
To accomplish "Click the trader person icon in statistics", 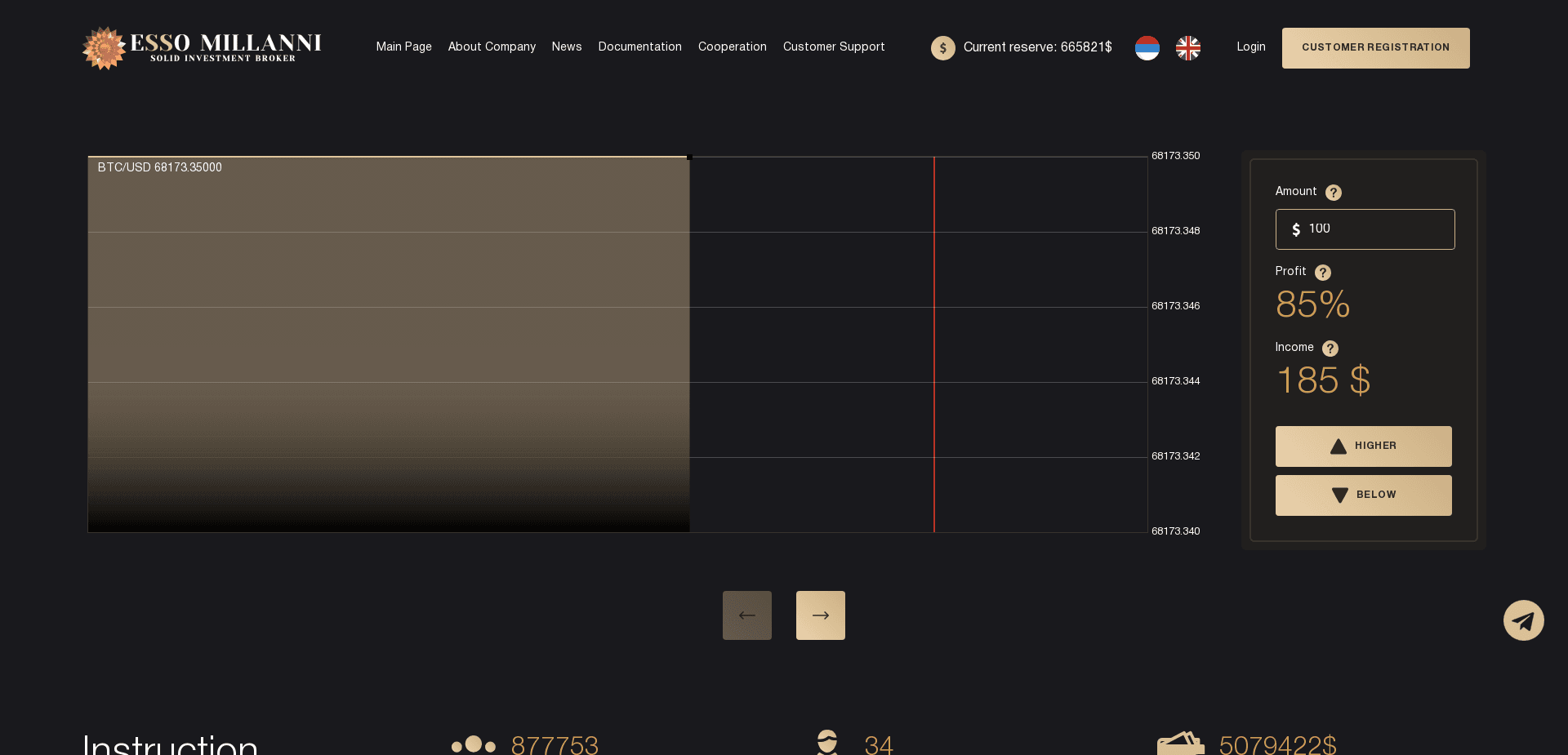I will tap(827, 741).
